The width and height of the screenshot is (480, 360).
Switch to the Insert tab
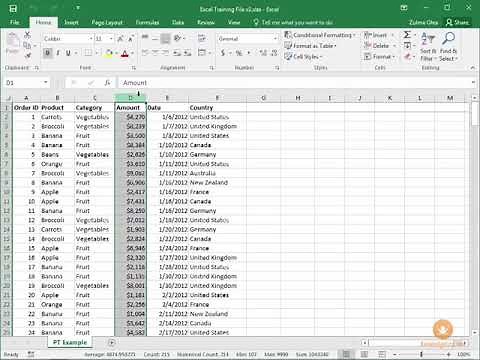71,22
